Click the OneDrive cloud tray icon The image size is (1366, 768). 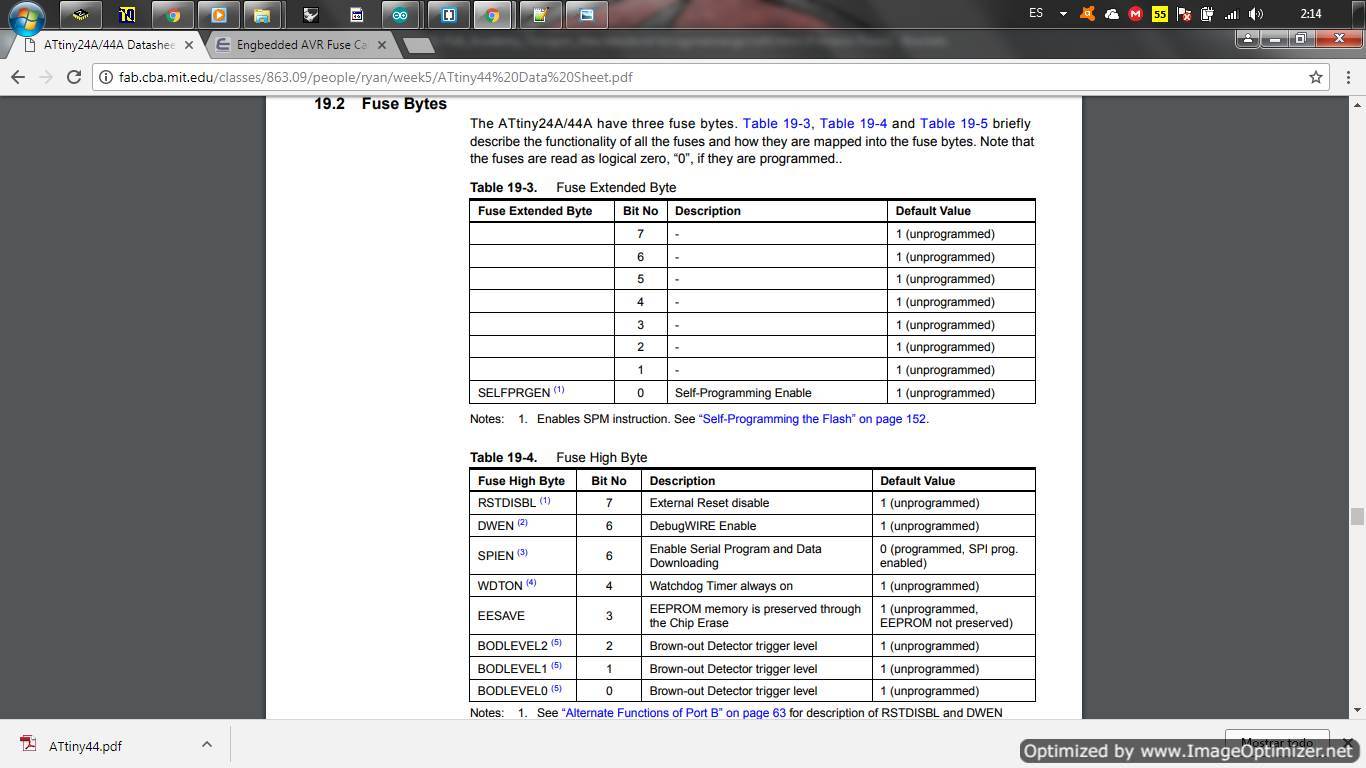[x=1111, y=14]
